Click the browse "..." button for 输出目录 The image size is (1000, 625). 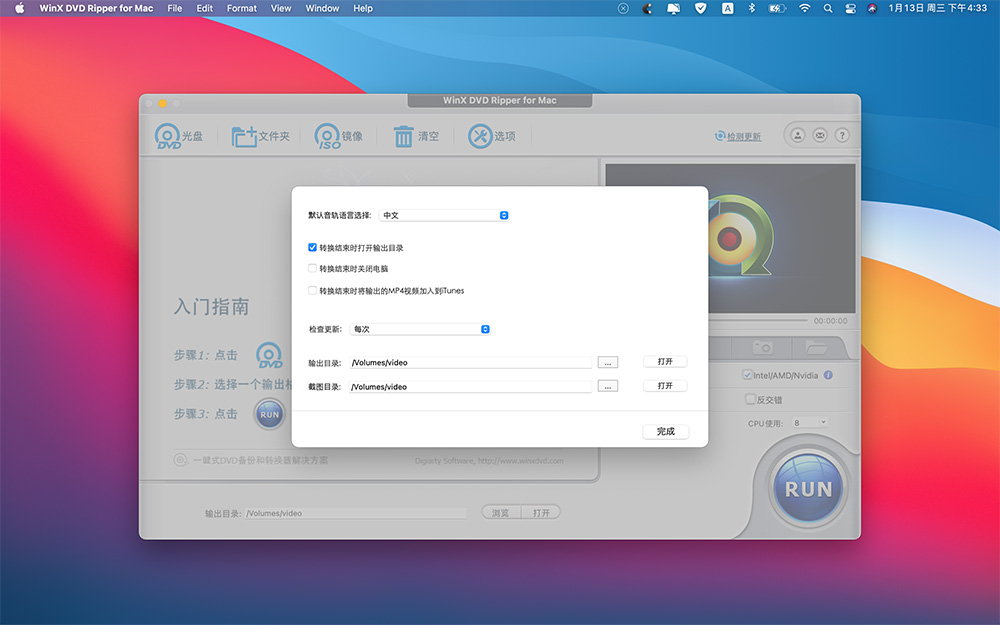point(608,362)
